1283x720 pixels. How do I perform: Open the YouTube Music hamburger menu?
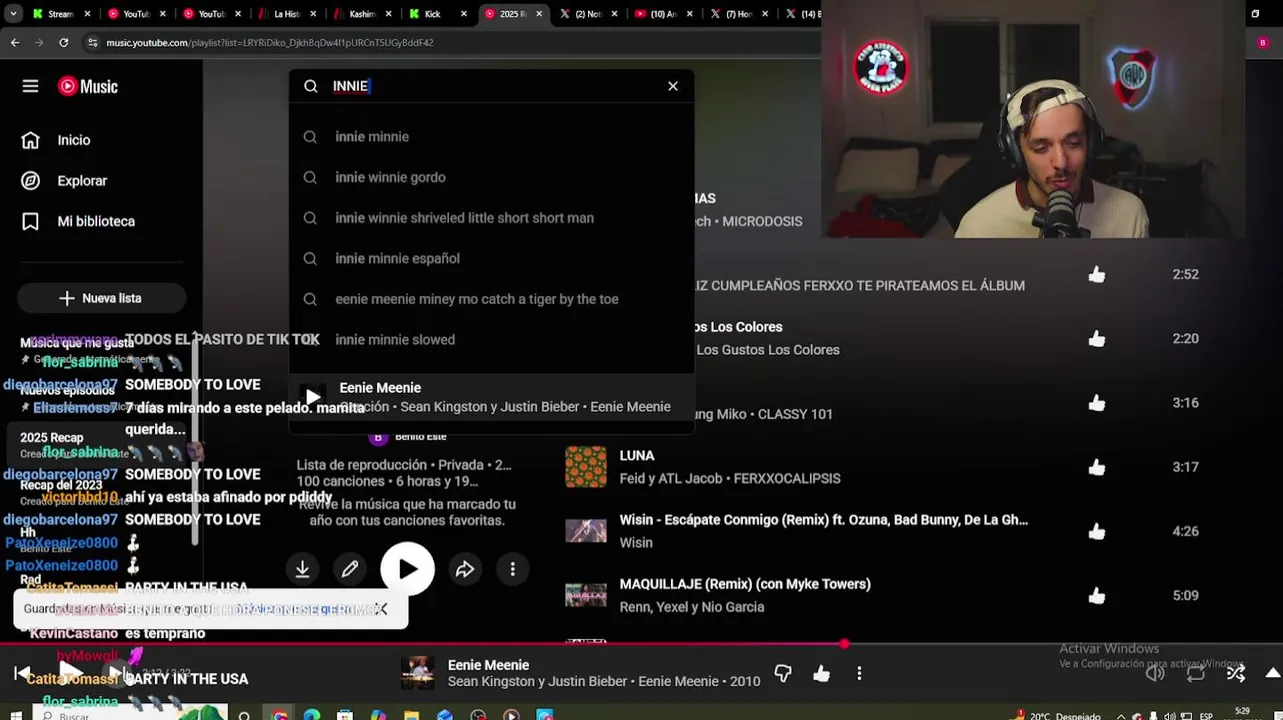(30, 86)
